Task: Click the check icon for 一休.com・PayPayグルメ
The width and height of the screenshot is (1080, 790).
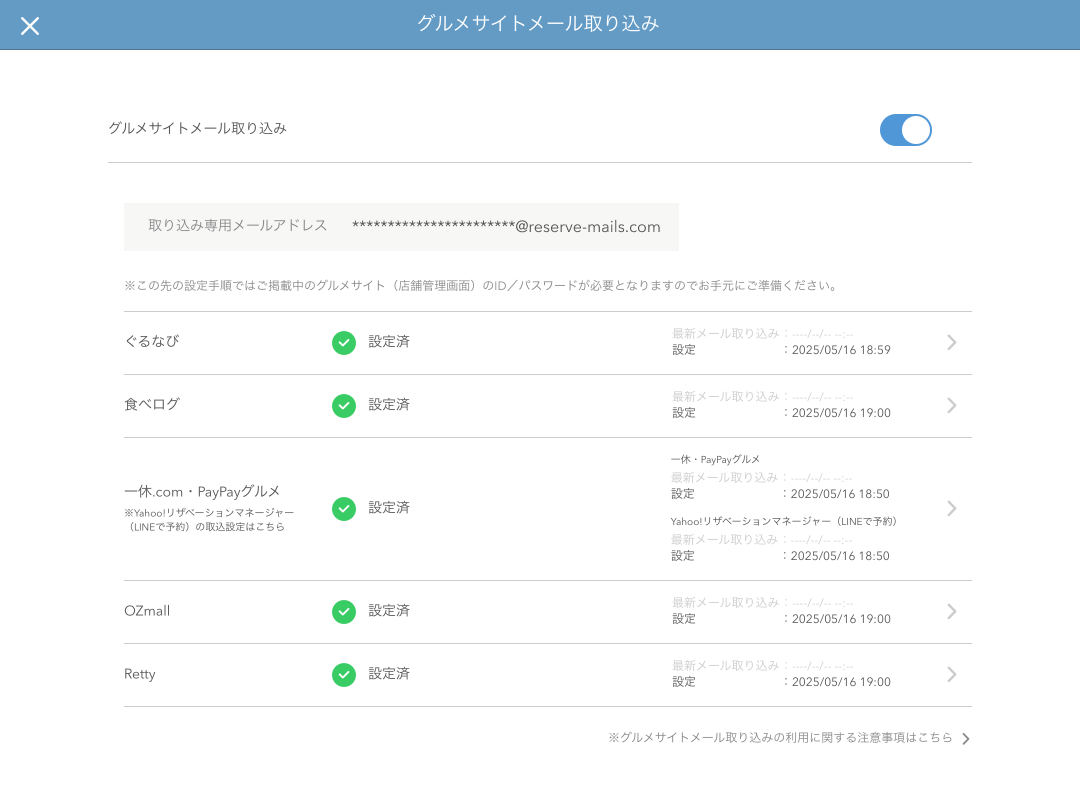Action: [x=344, y=509]
